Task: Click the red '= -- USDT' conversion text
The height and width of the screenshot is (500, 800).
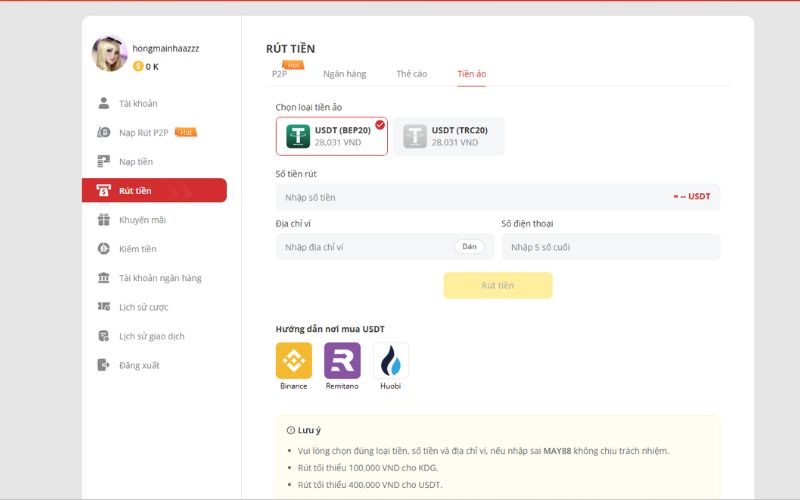Action: (x=691, y=196)
